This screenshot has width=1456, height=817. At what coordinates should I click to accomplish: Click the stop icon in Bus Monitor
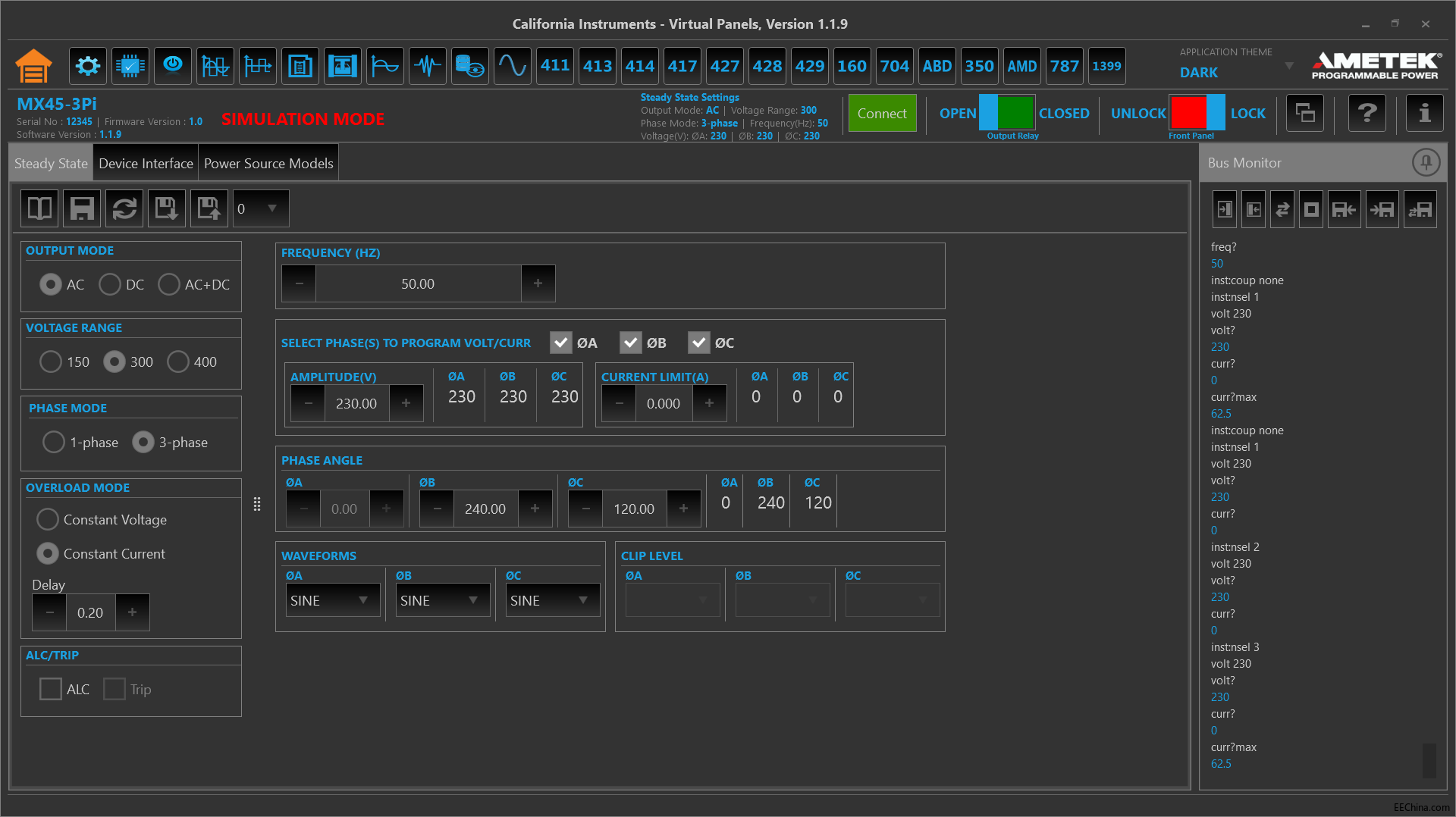(1311, 209)
